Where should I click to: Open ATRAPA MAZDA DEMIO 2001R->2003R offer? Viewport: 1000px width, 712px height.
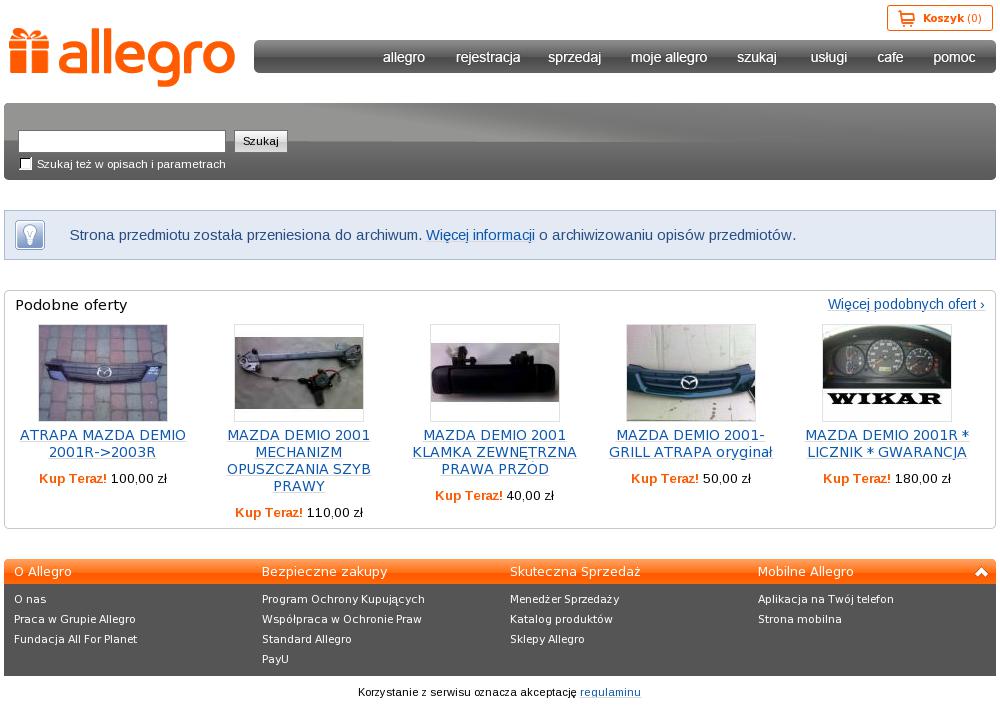pos(103,443)
